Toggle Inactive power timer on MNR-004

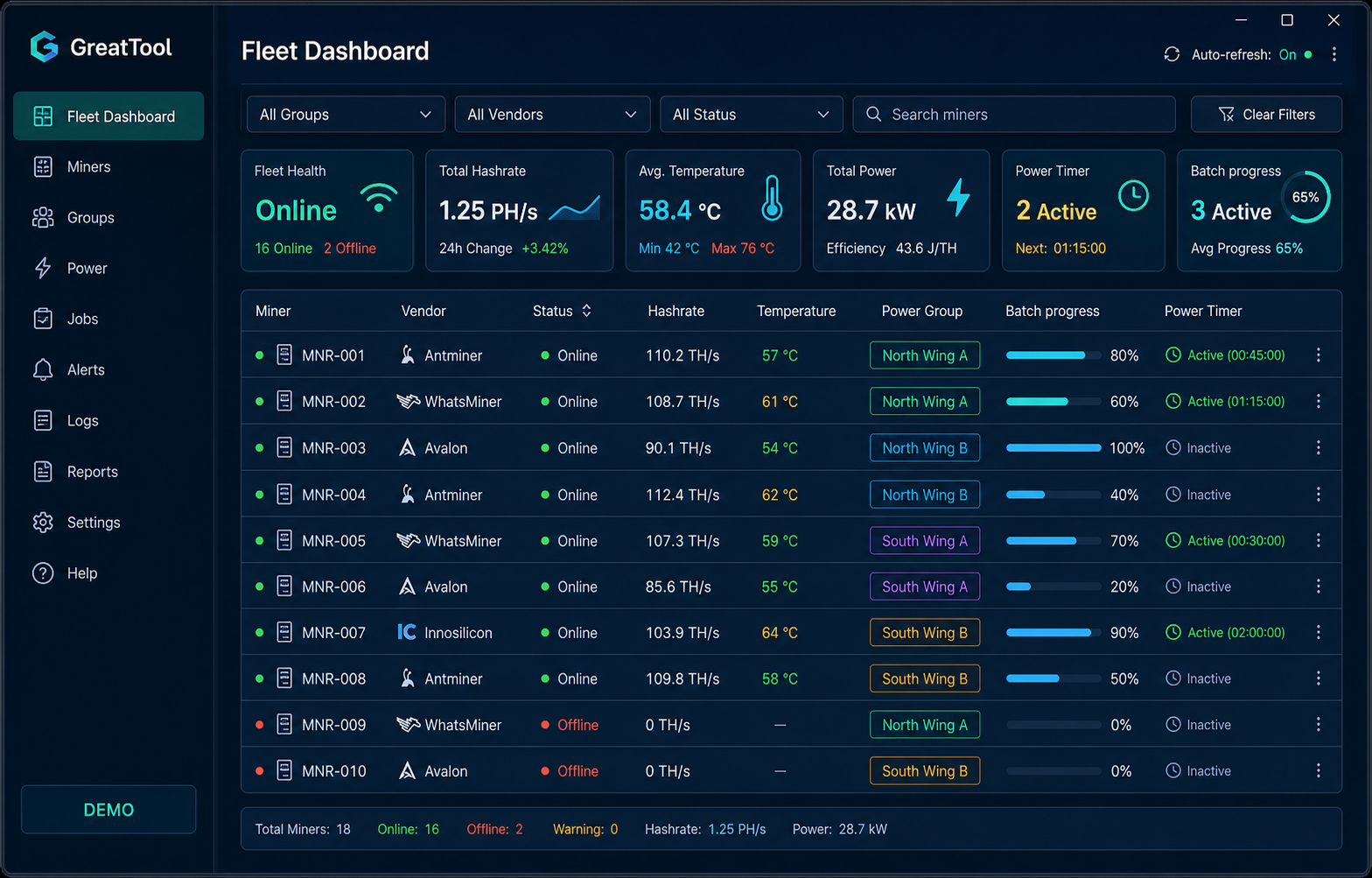pyautogui.click(x=1198, y=495)
